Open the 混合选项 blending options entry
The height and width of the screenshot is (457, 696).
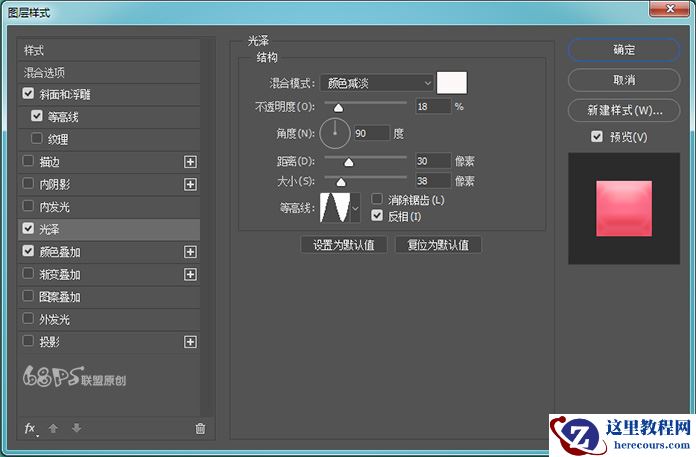(109, 72)
